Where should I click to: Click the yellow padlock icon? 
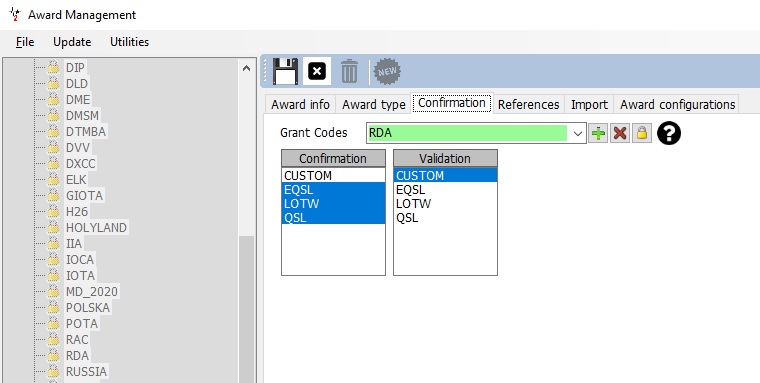click(642, 133)
